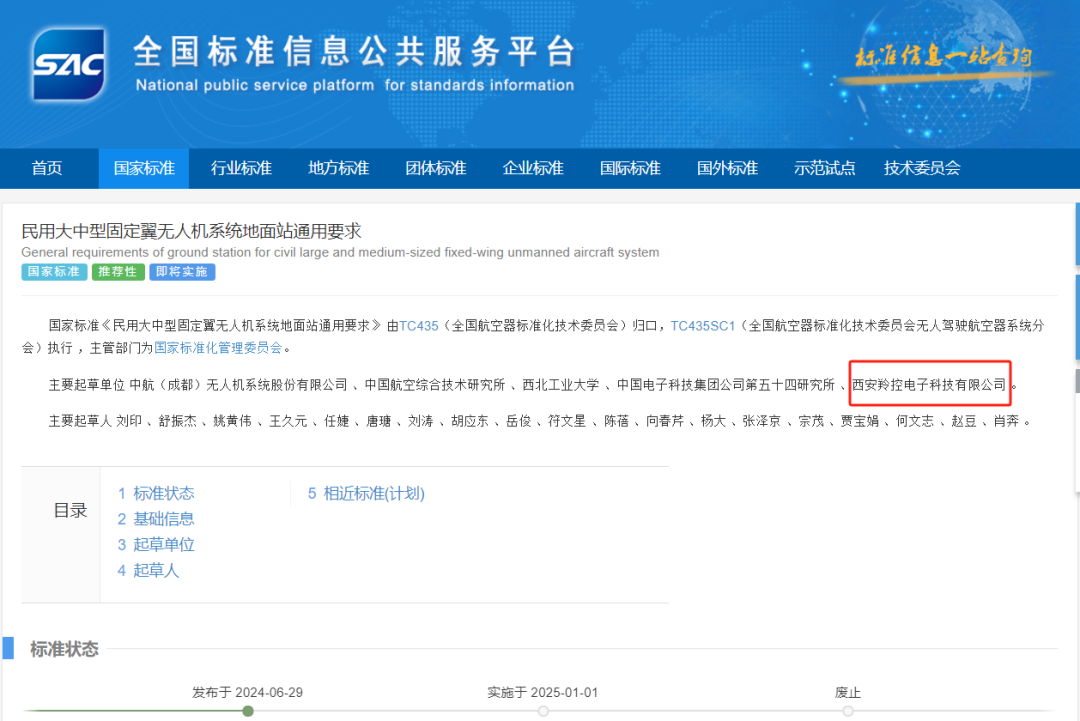Screen dimensions: 1080x721
Task: Open the TC435SC1 subcommittee link
Action: (x=702, y=325)
